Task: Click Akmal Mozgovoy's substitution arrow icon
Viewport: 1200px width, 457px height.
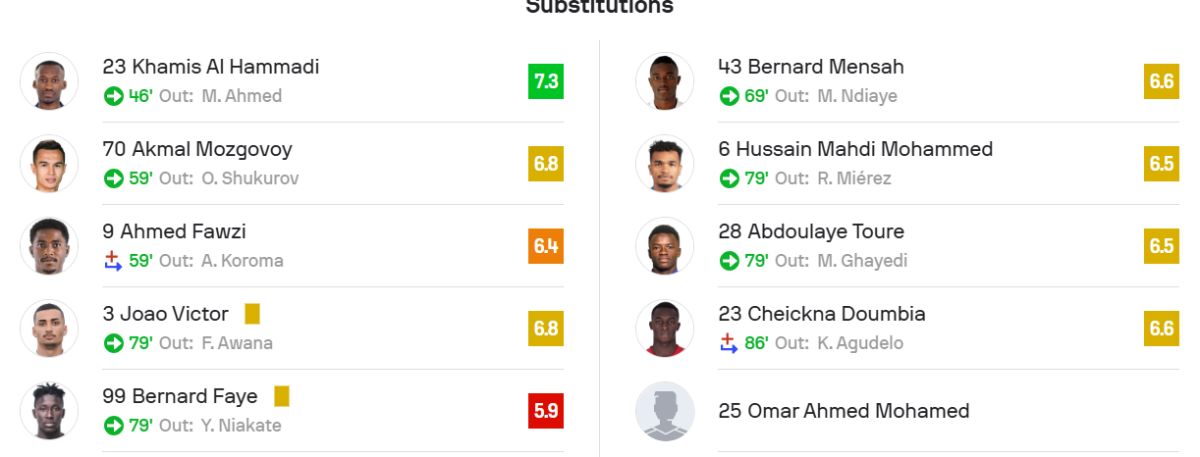Action: (x=113, y=178)
